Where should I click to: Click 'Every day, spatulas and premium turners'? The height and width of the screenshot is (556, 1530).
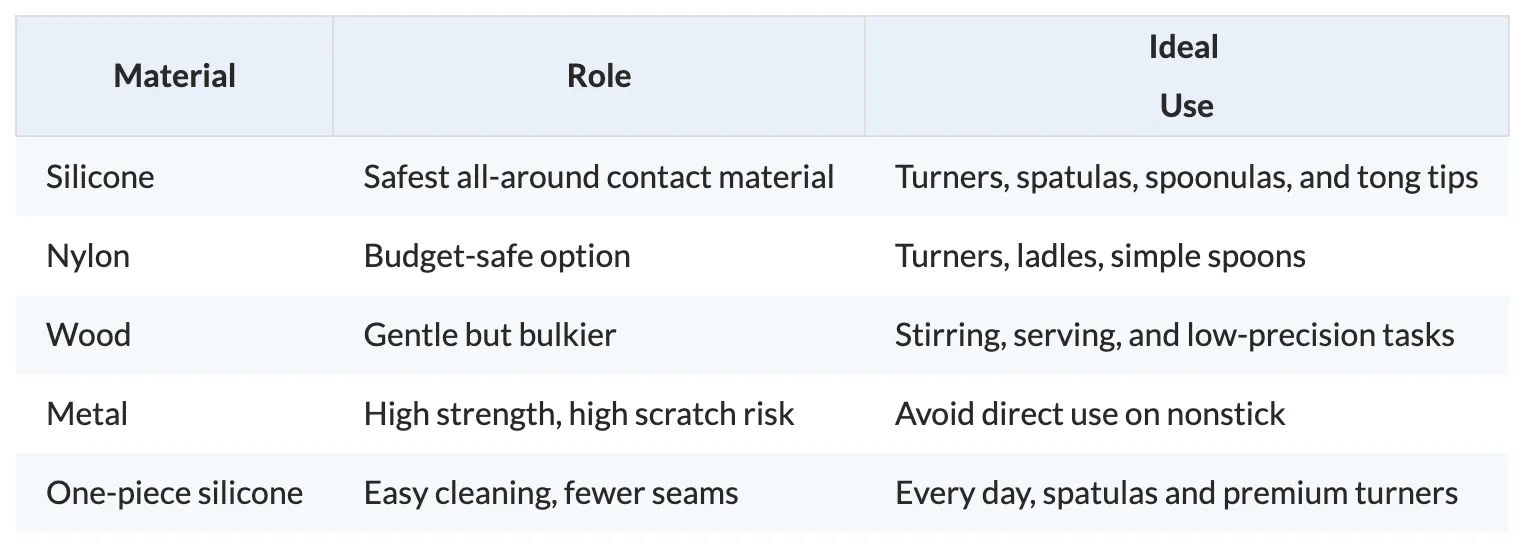pos(1176,493)
